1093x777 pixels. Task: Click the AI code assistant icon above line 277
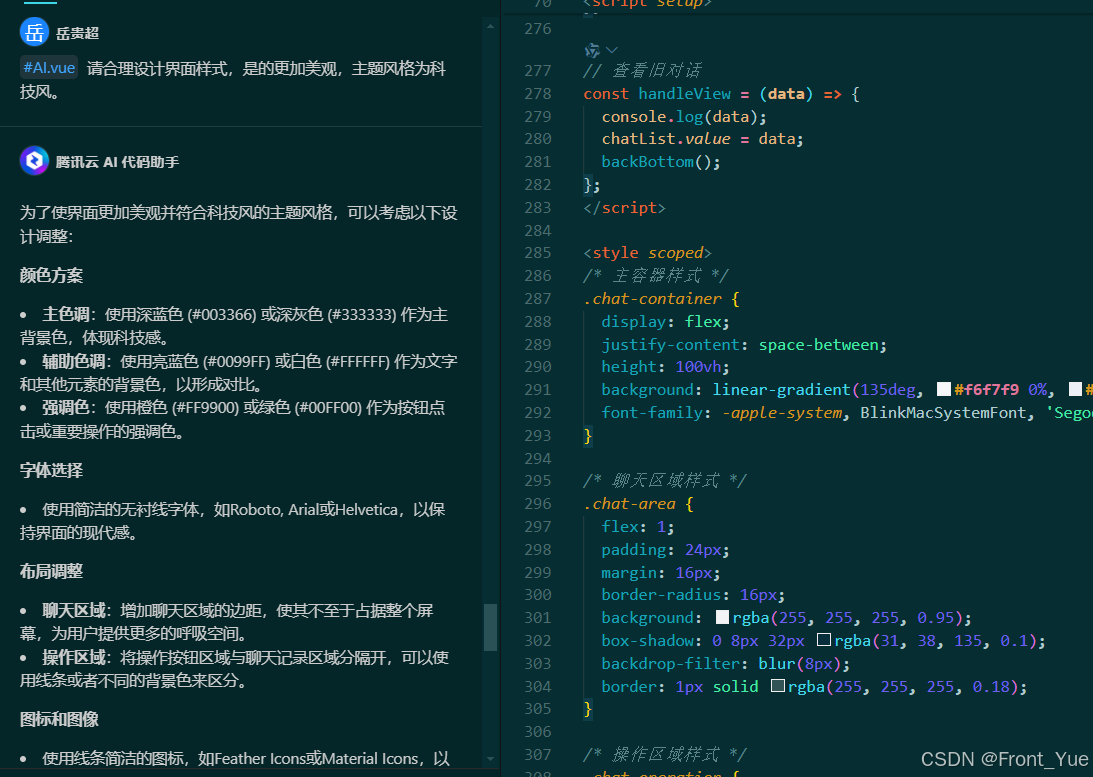coord(592,50)
